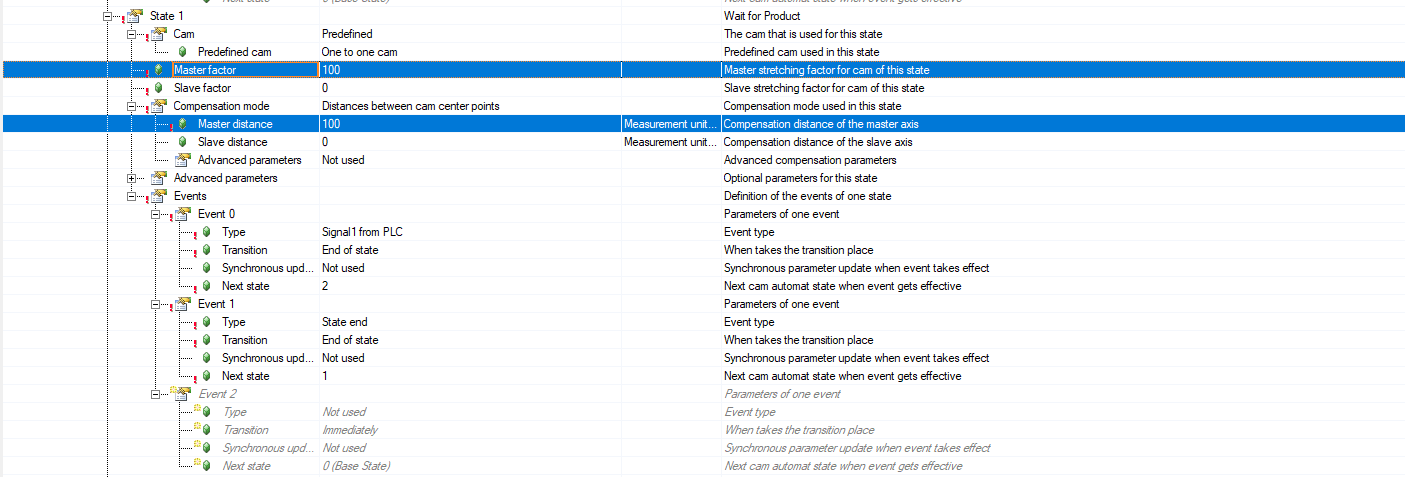
Task: Click the Event 0 group icon
Action: [182, 214]
